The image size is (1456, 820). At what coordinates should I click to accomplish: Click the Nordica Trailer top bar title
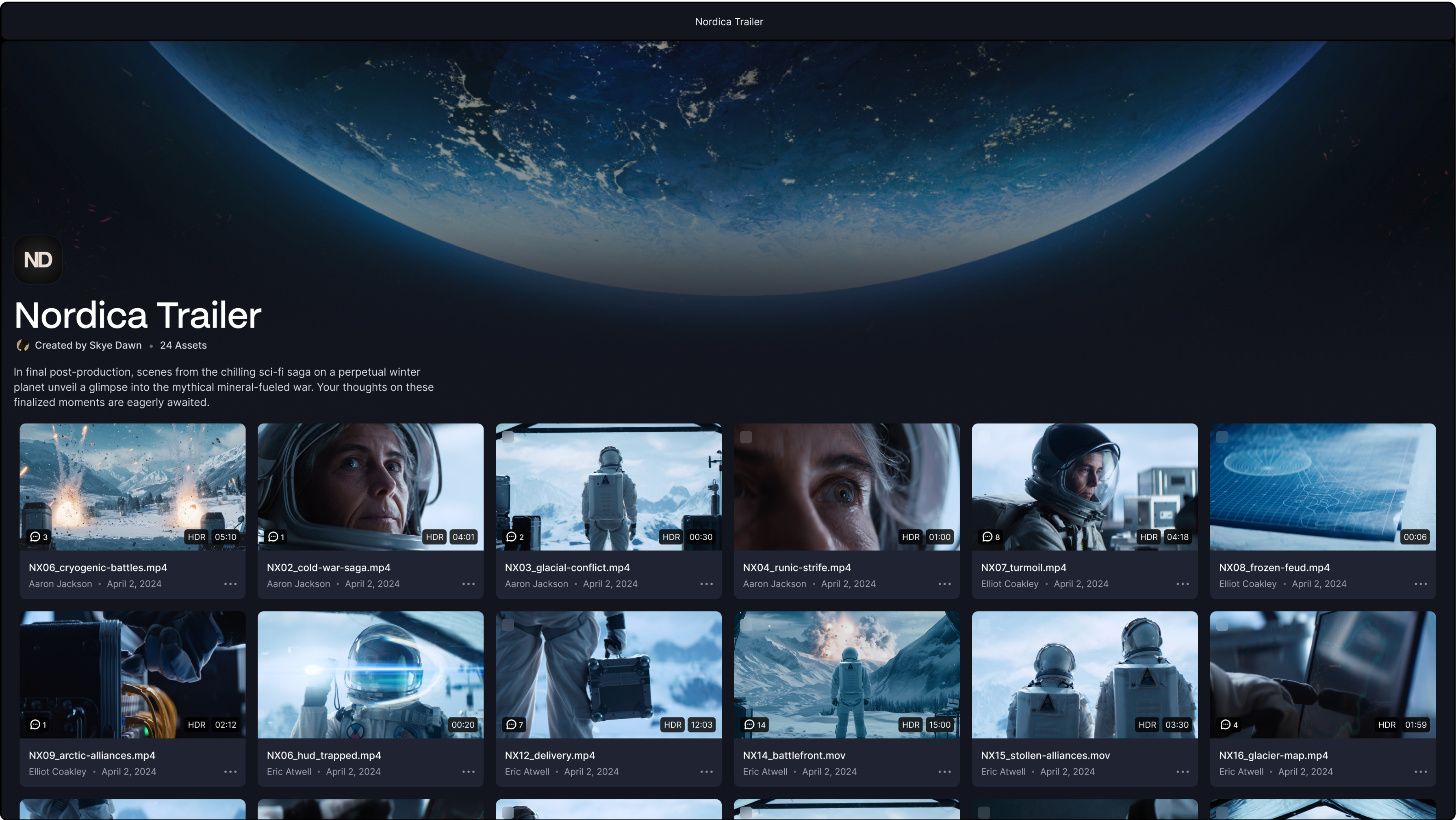click(x=729, y=22)
